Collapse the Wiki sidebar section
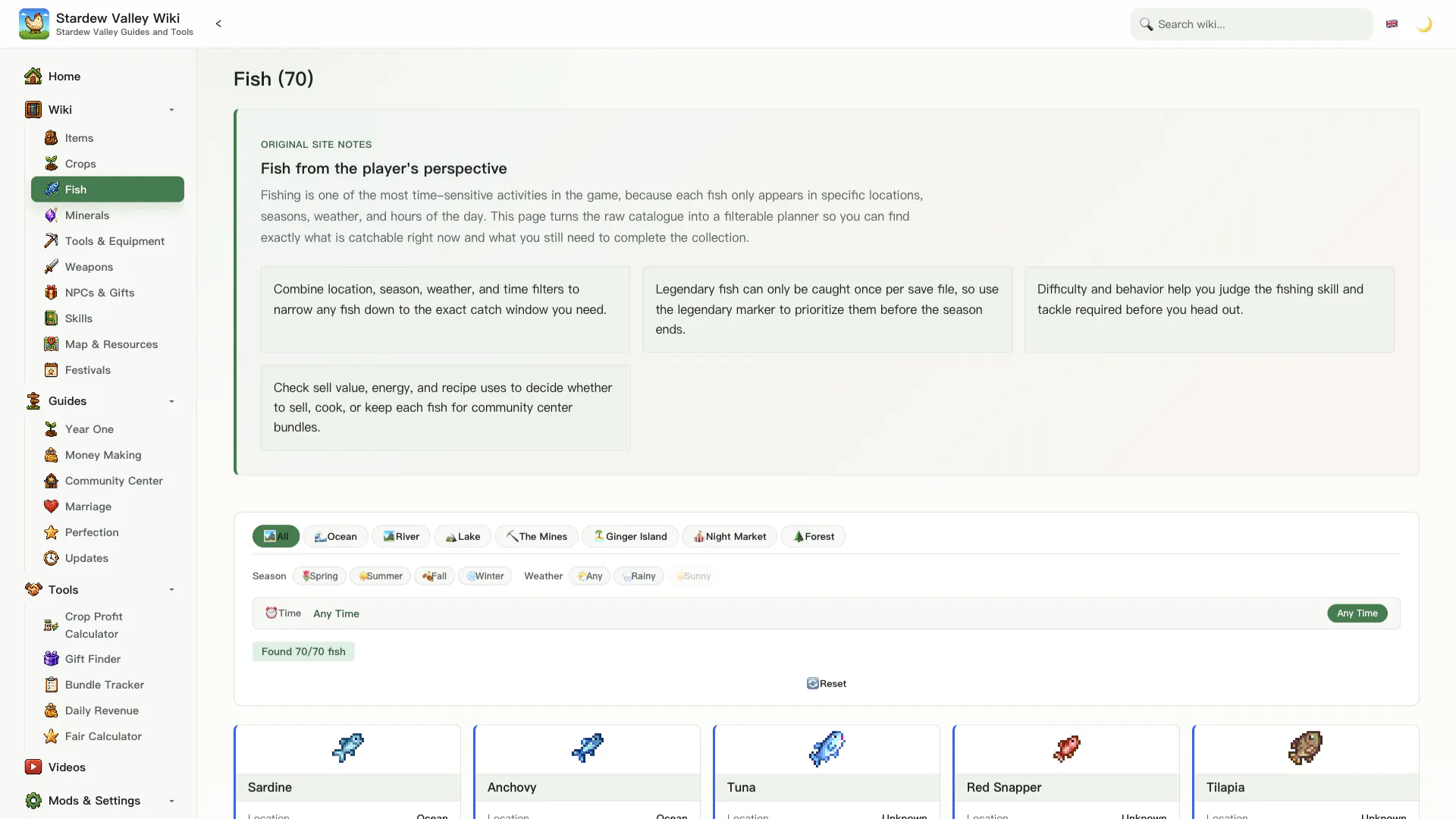This screenshot has height=819, width=1456. 171,110
